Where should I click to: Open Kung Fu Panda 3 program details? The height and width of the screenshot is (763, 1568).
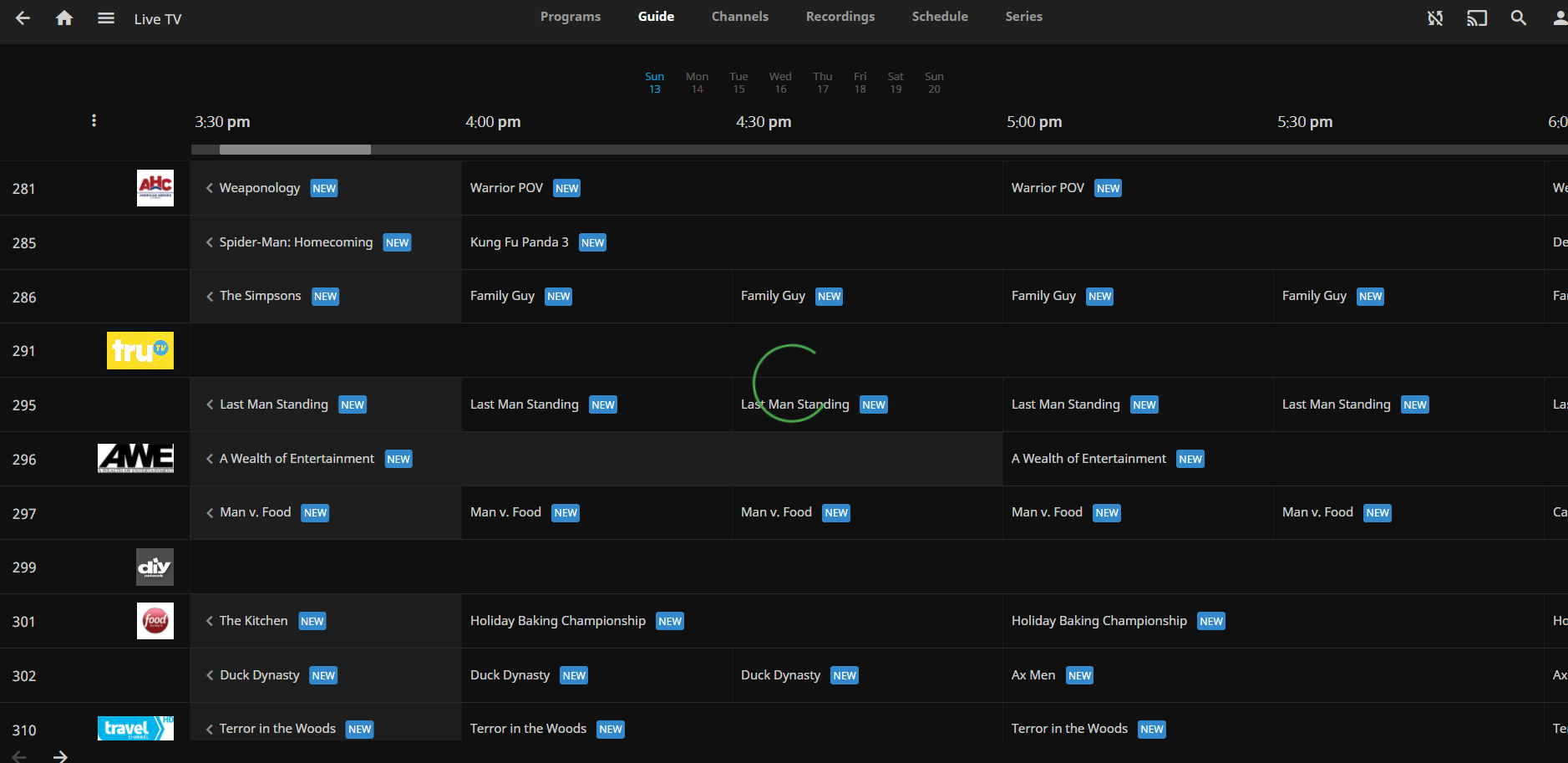coord(518,242)
